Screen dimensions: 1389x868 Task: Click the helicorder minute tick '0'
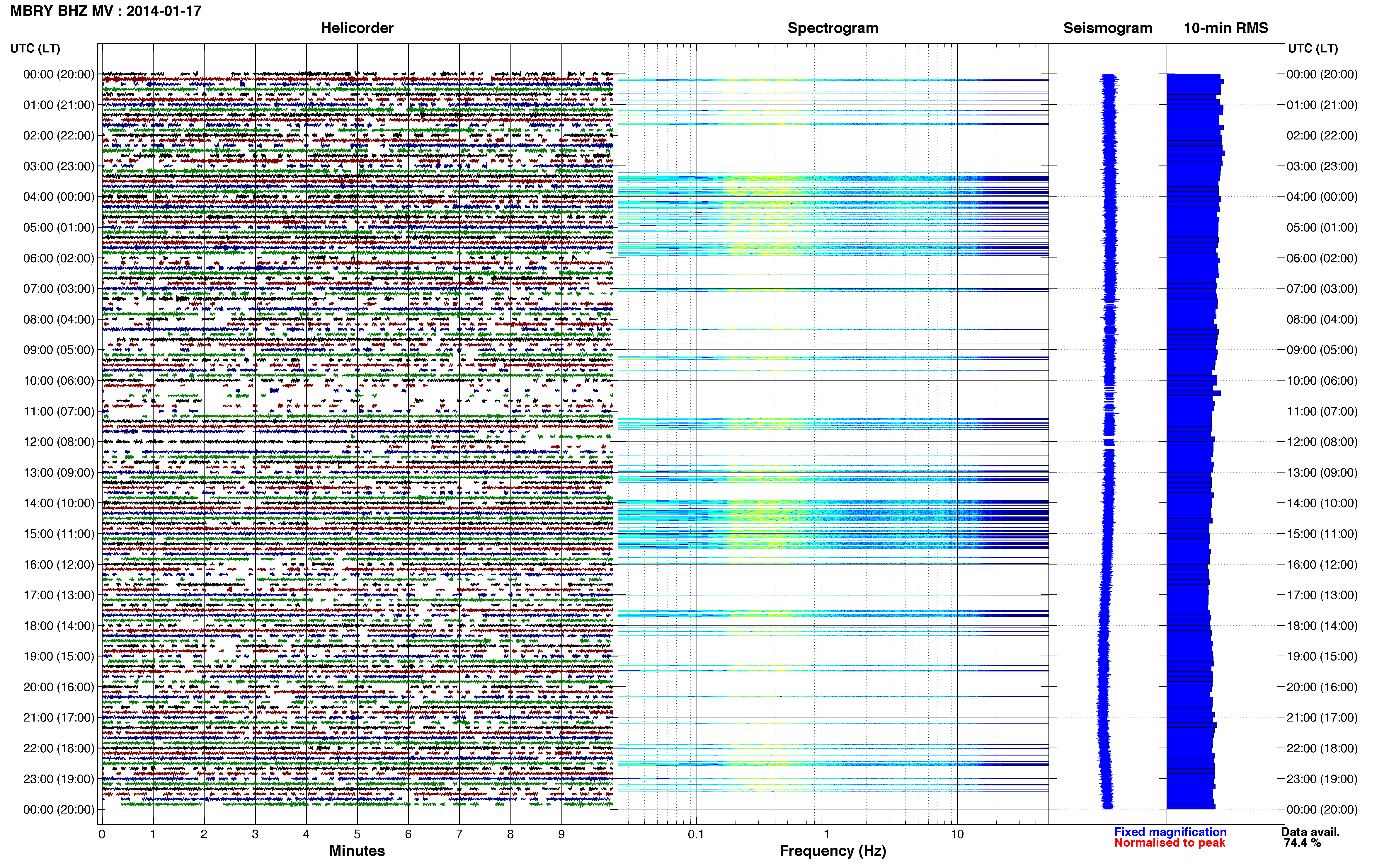click(102, 834)
